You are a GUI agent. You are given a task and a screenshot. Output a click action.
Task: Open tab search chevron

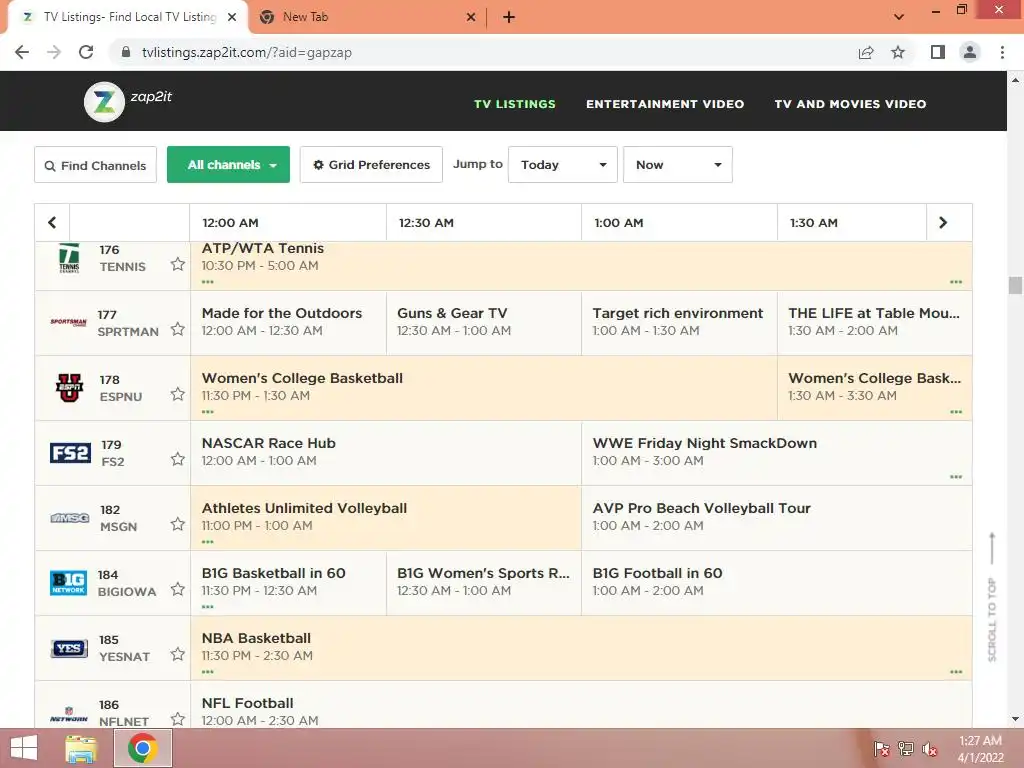tap(899, 17)
